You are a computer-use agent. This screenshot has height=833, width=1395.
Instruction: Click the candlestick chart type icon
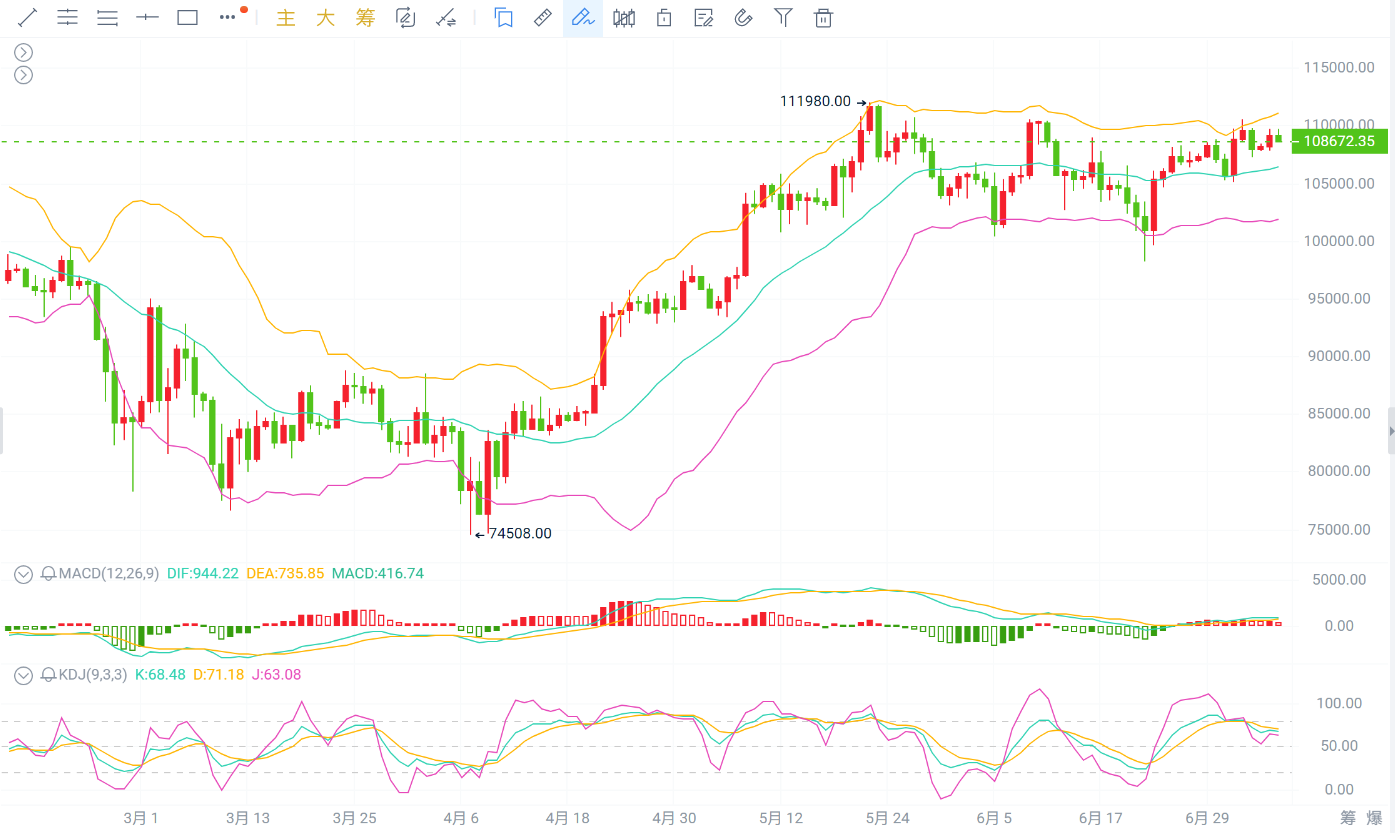click(624, 17)
